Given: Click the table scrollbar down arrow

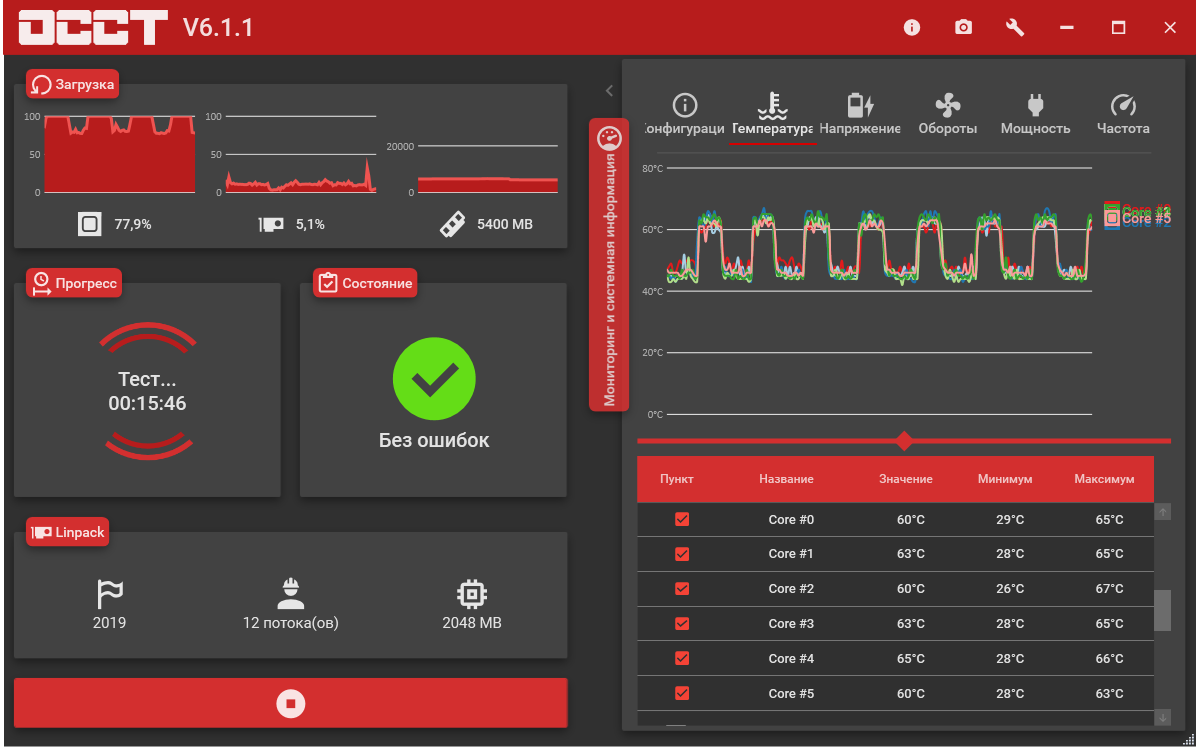Looking at the screenshot, I should point(1162,717).
